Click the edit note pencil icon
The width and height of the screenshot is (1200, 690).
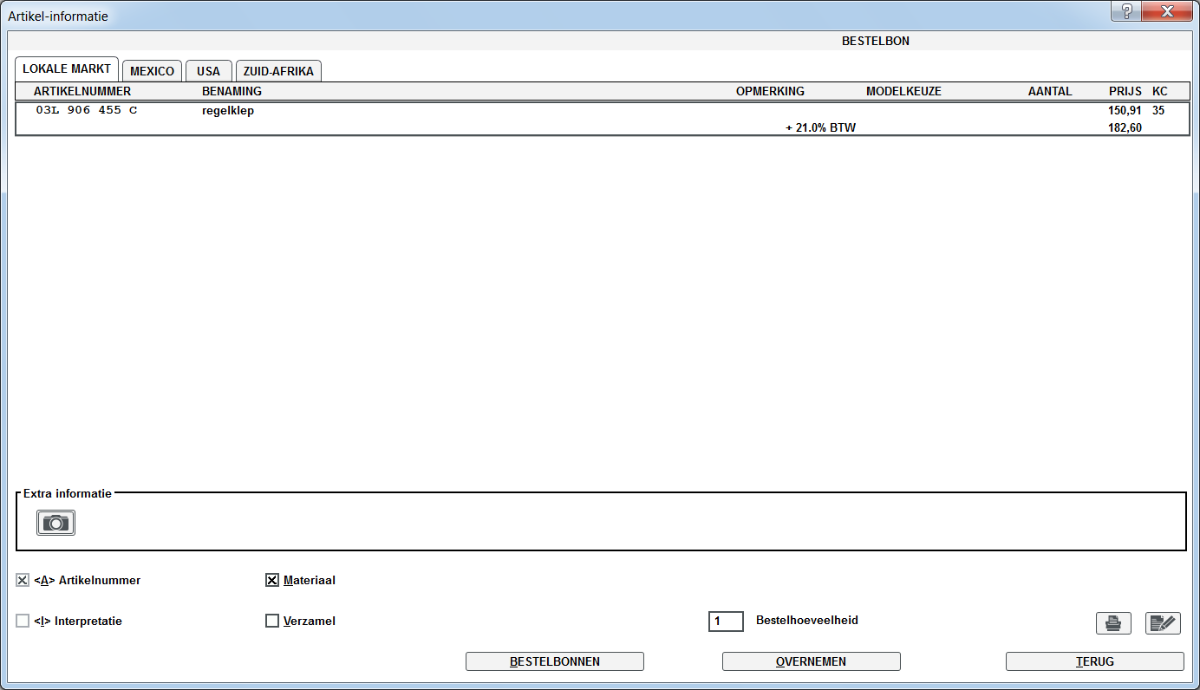(x=1162, y=624)
